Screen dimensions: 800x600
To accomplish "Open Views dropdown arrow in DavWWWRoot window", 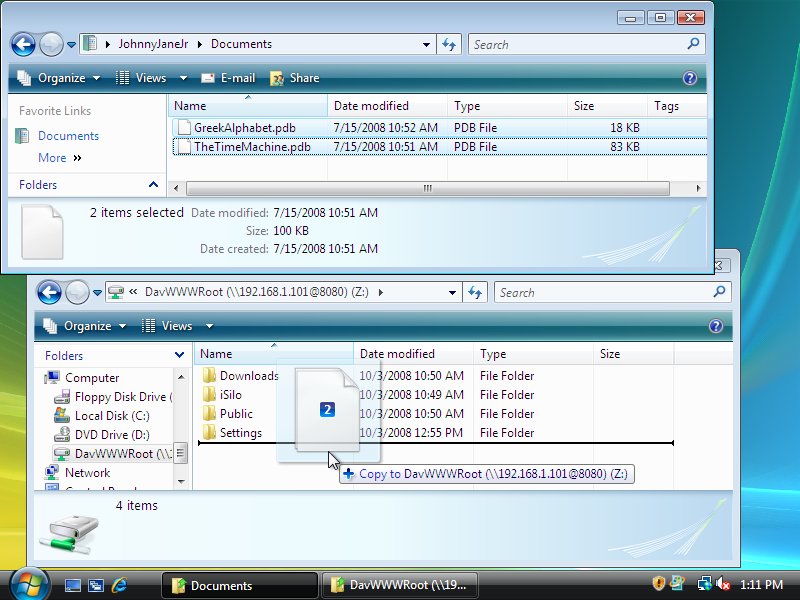I will (209, 326).
